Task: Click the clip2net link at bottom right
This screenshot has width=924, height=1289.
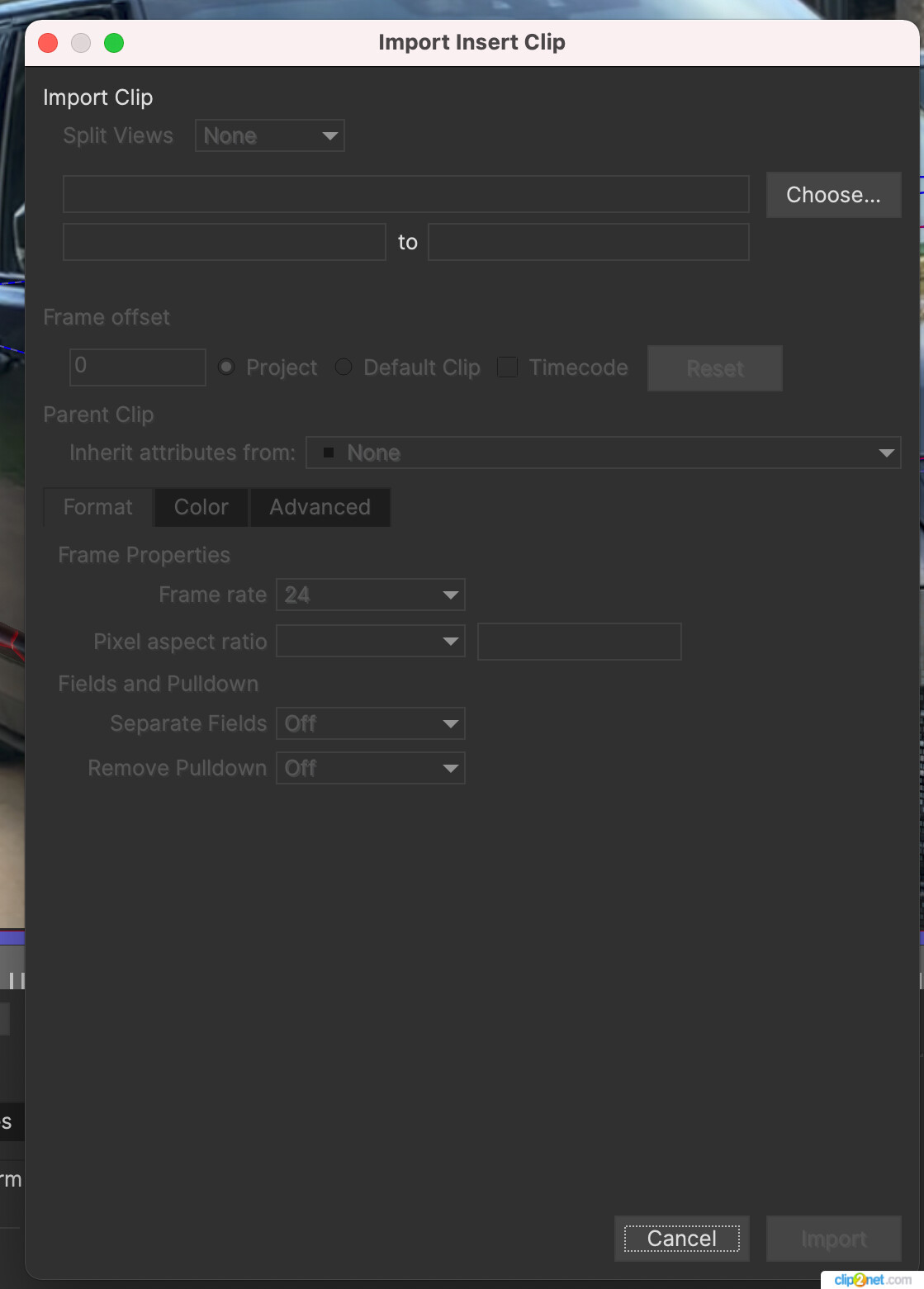Action: [x=870, y=1281]
